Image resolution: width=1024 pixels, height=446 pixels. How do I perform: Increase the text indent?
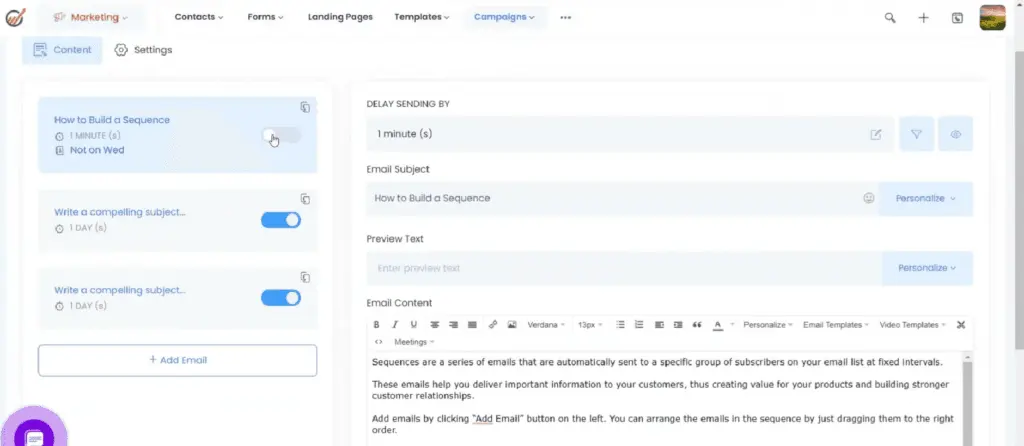pyautogui.click(x=678, y=325)
